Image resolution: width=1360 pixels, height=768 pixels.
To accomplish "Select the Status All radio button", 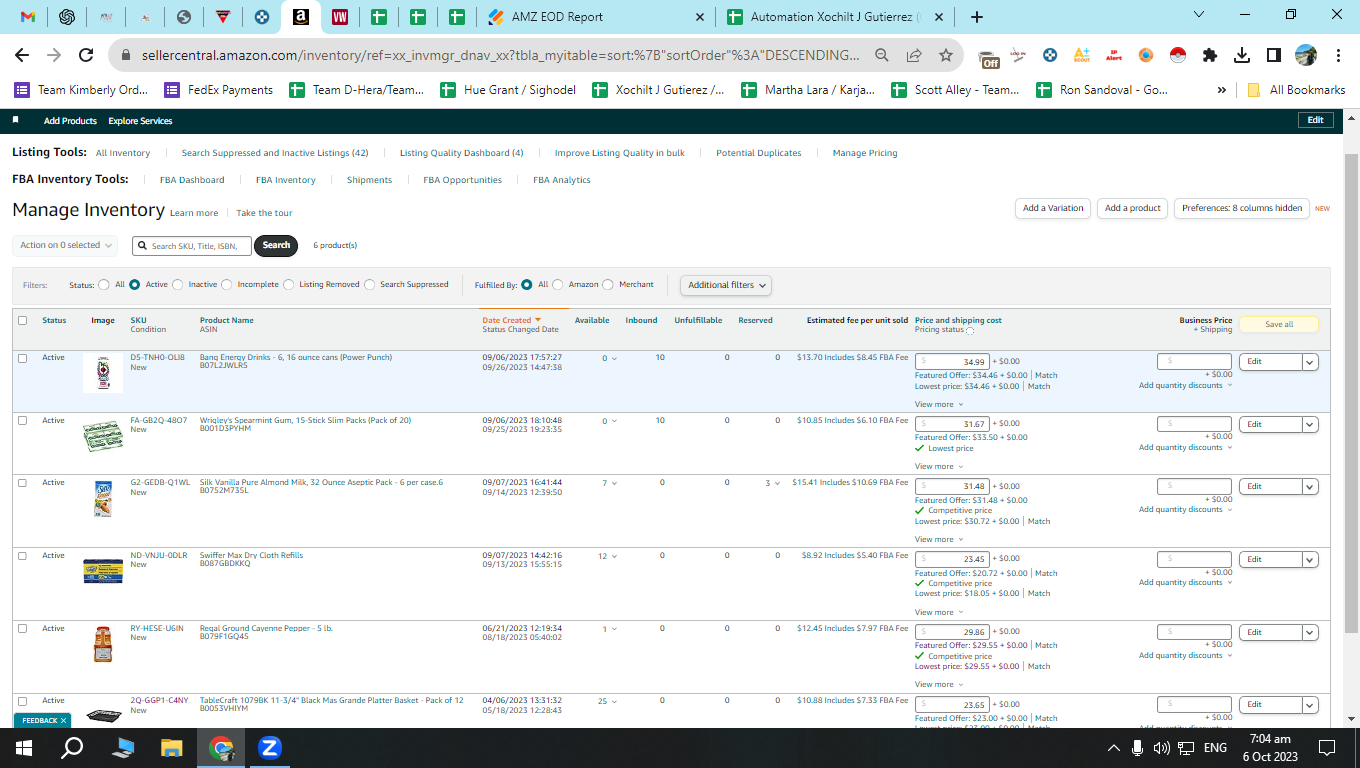I will click(104, 285).
